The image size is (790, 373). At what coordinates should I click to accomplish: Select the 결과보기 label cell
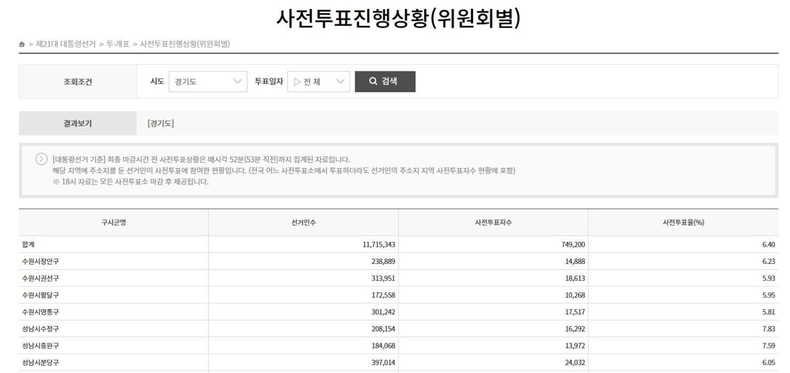tap(78, 123)
